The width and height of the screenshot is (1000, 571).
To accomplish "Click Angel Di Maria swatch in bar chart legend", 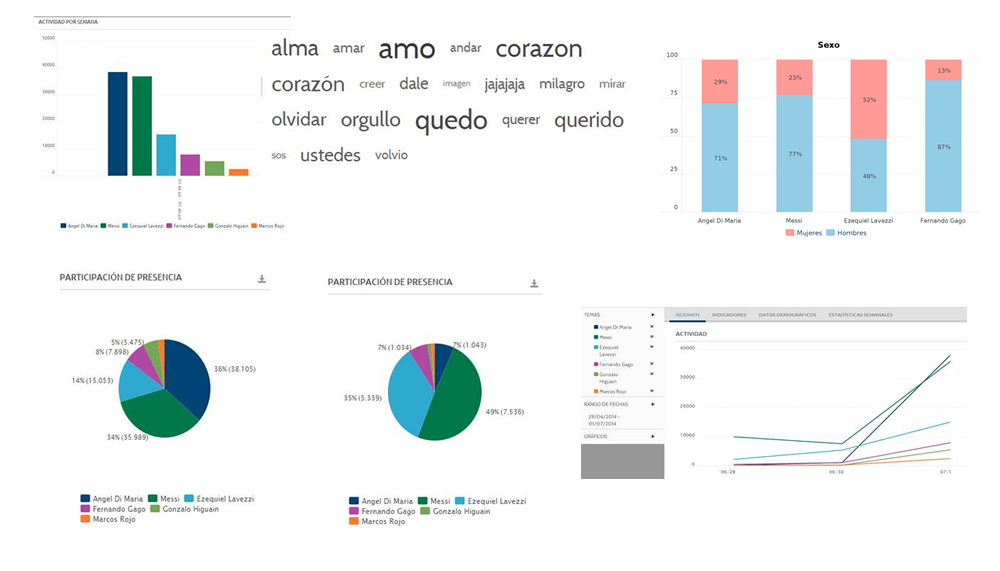I will point(63,226).
